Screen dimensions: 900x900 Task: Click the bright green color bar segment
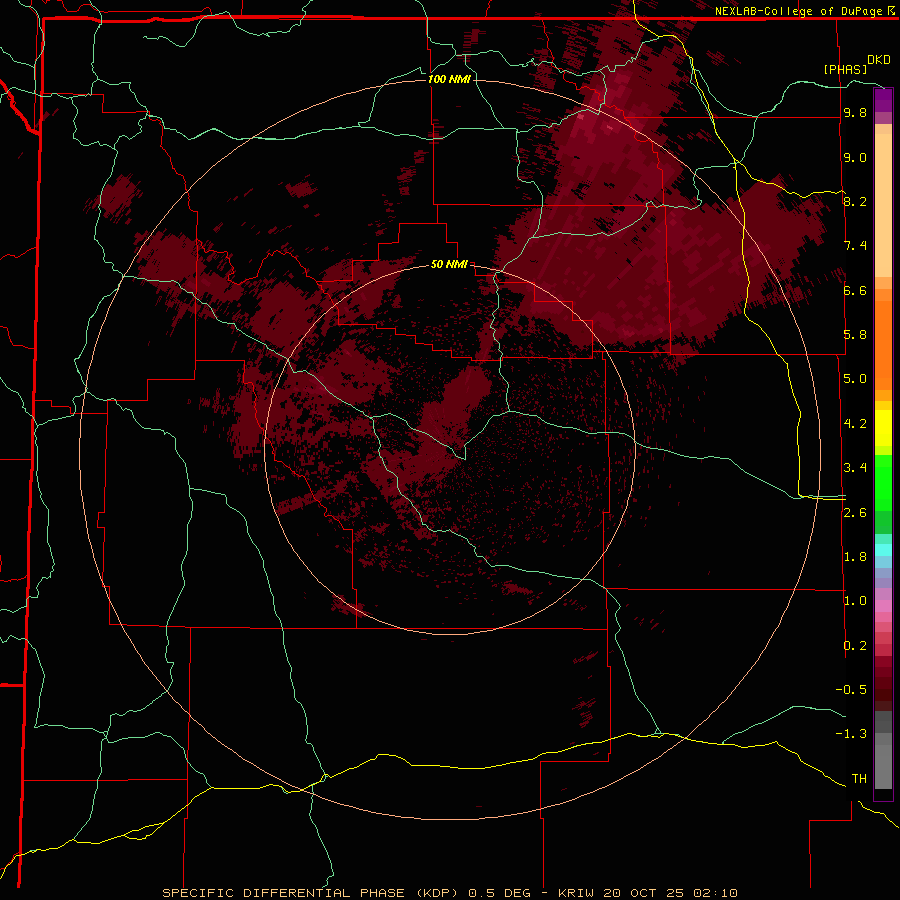coord(883,482)
